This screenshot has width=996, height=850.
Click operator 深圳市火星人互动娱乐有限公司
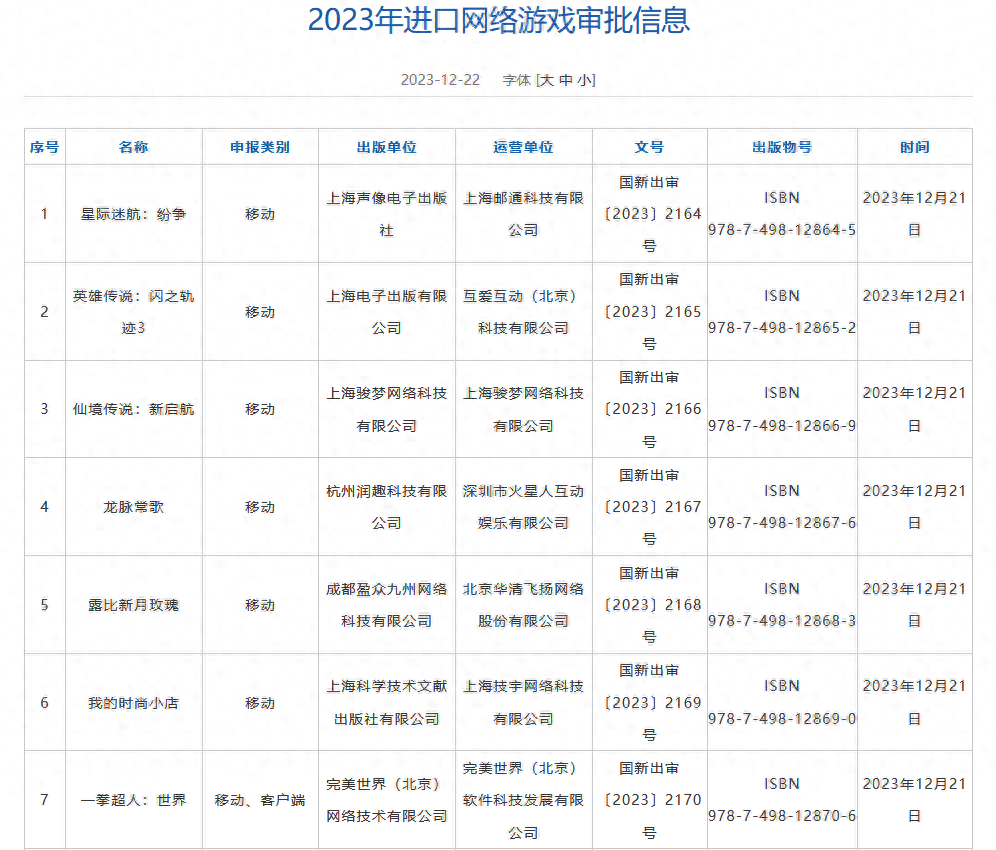click(x=523, y=507)
